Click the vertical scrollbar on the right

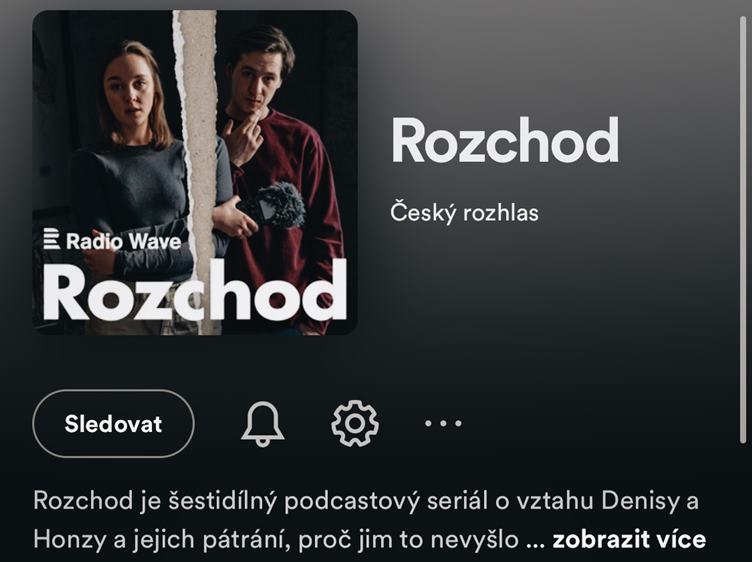pyautogui.click(x=744, y=230)
